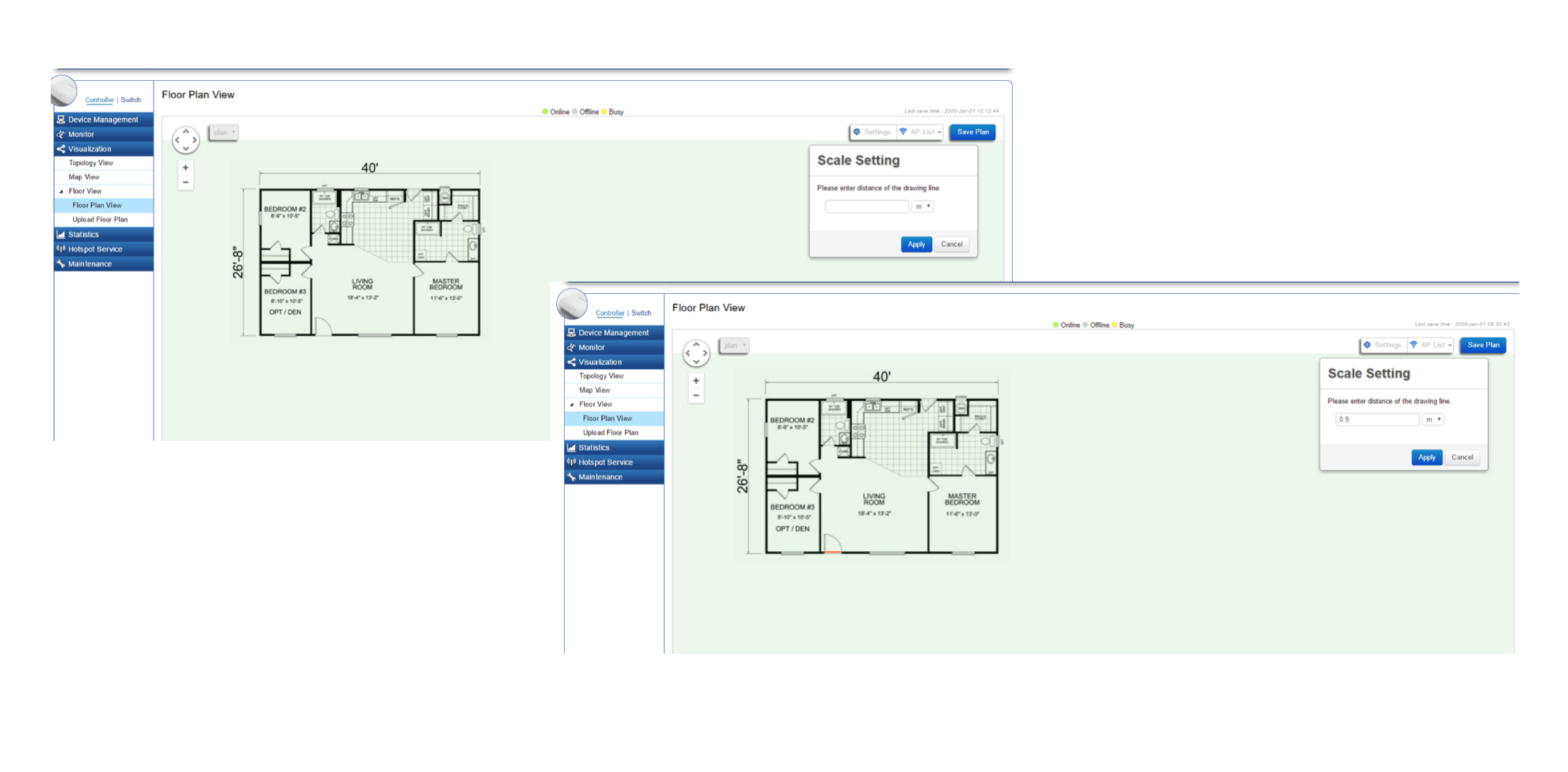Zoom in the floor plan in lower-right window

[x=696, y=380]
